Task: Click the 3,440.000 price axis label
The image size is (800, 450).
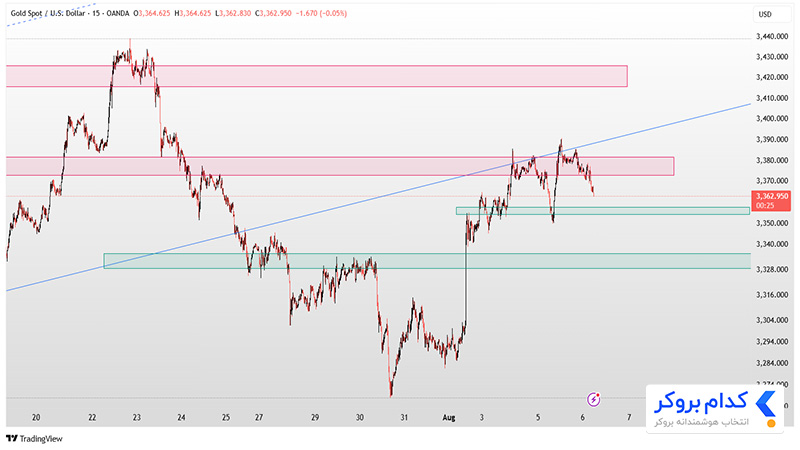Action: pyautogui.click(x=772, y=36)
